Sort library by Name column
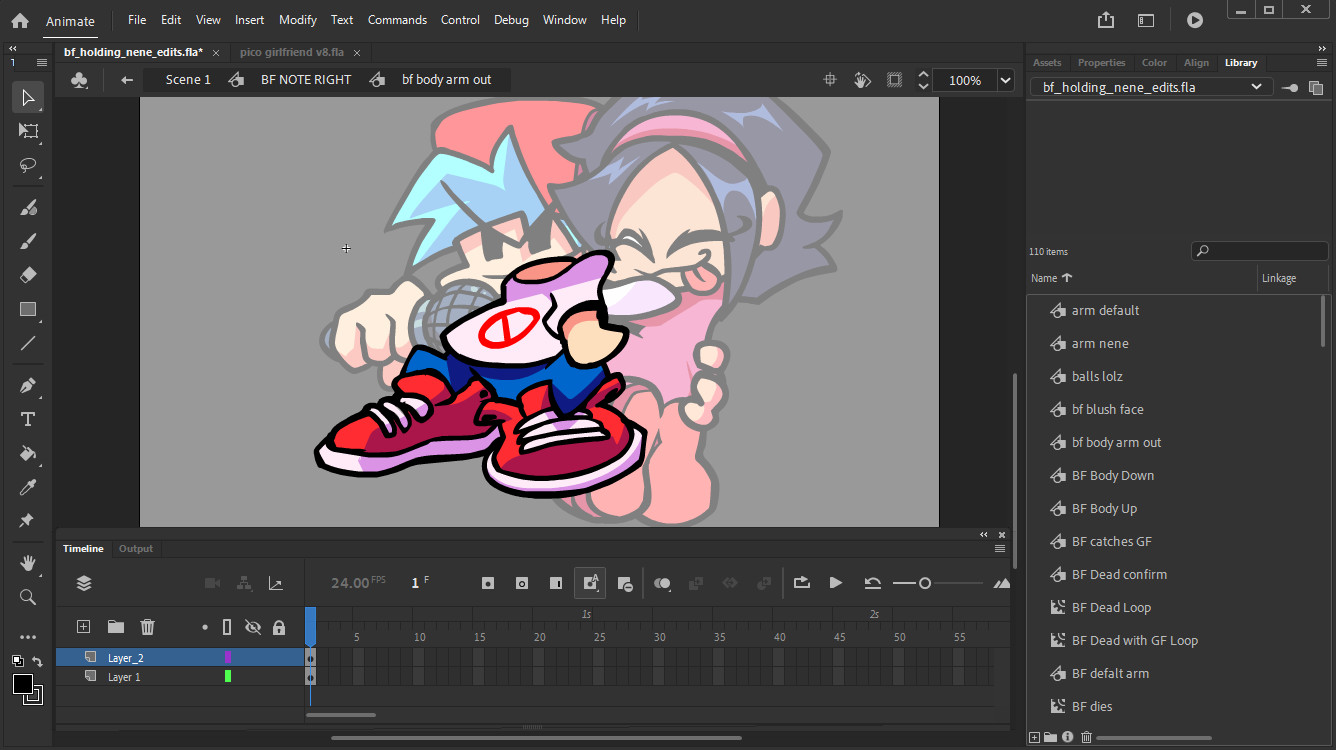Image resolution: width=1336 pixels, height=750 pixels. pyautogui.click(x=1045, y=278)
